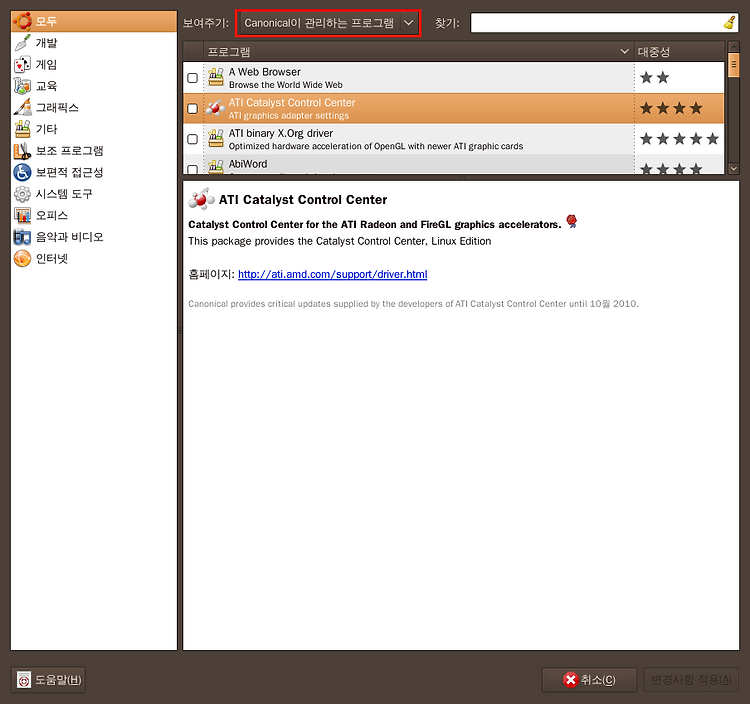Click AbiWord package icon in list
The width and height of the screenshot is (750, 704).
click(216, 166)
